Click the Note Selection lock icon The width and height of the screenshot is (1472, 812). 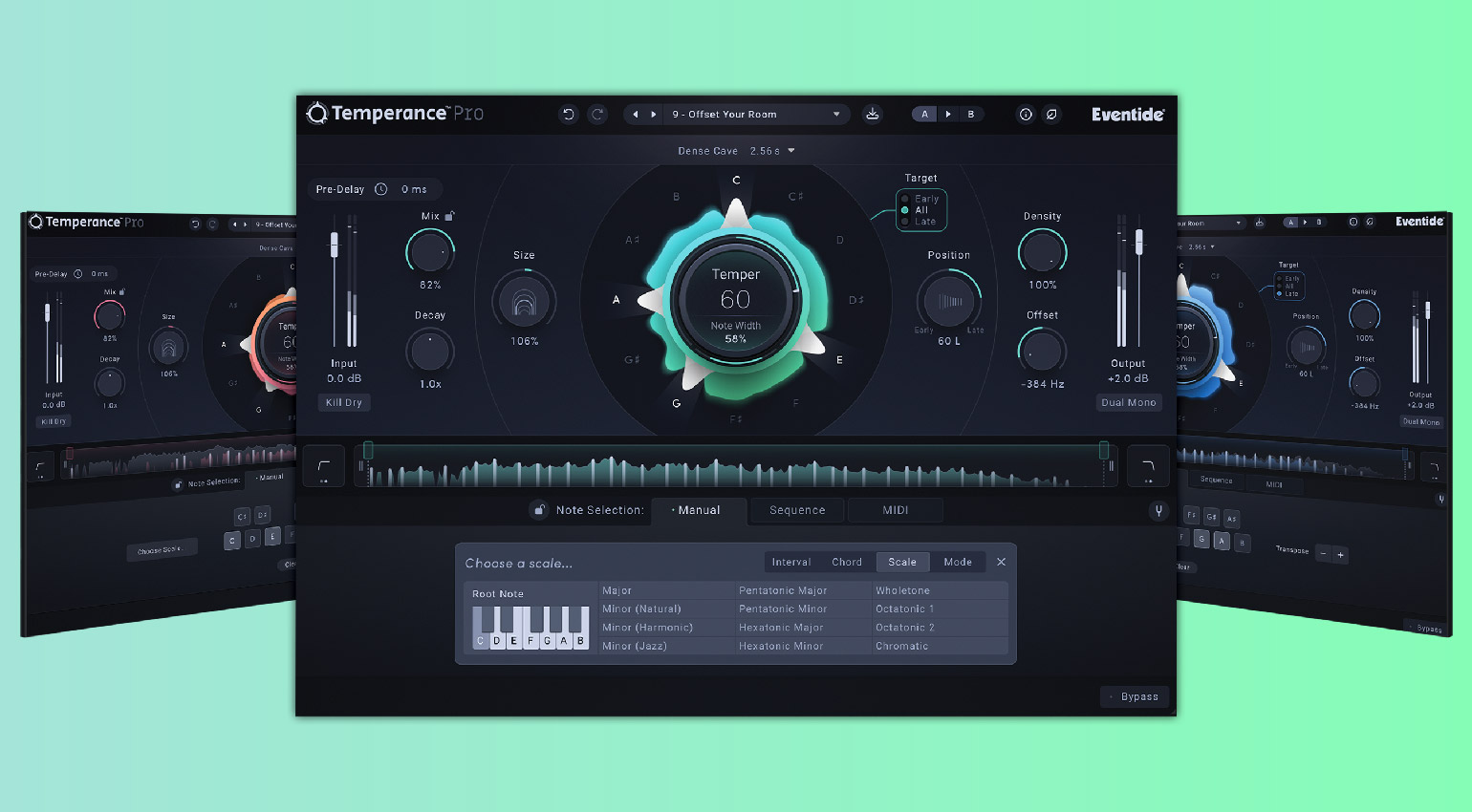tap(539, 510)
